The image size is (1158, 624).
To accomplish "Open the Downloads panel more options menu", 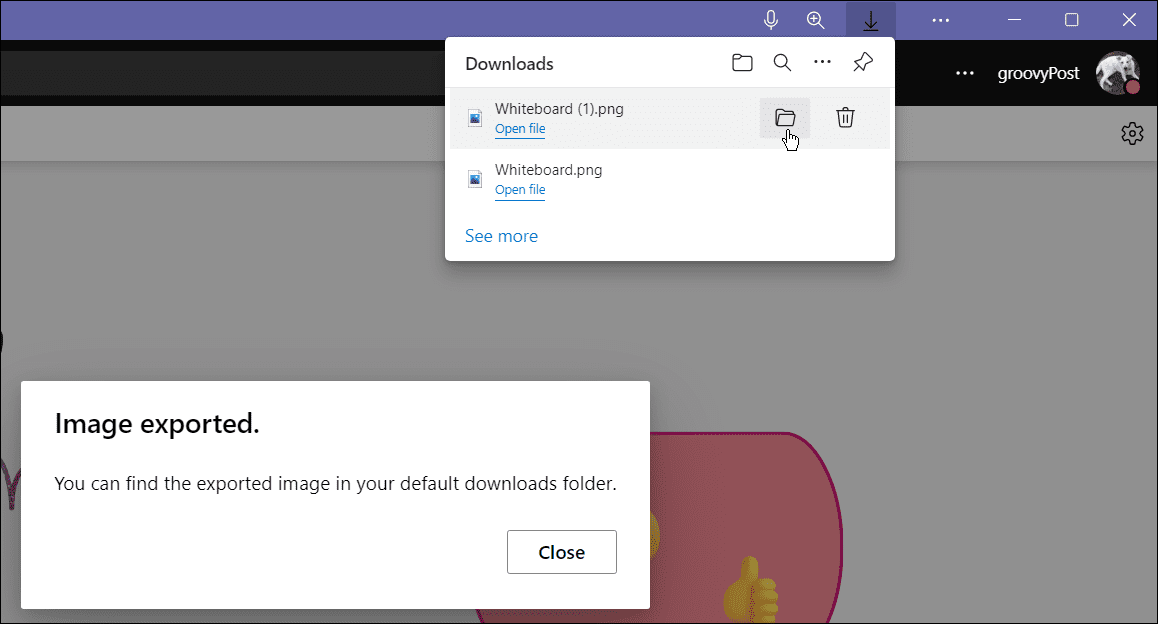I will [822, 62].
